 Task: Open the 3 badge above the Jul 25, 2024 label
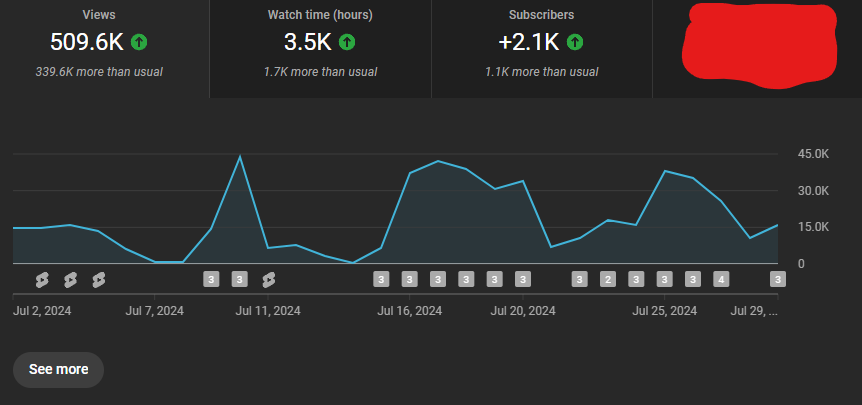(665, 280)
